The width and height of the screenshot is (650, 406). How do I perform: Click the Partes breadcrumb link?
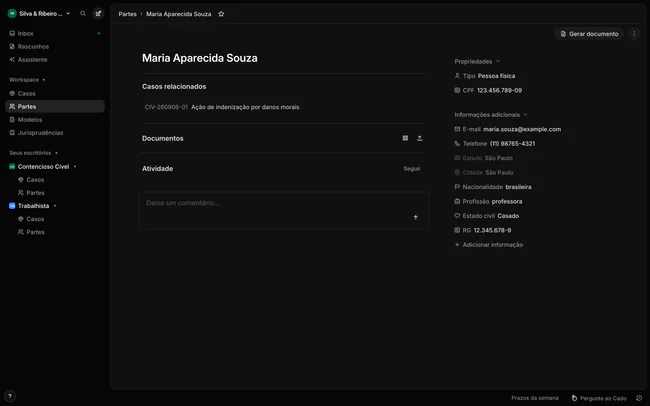[x=127, y=14]
